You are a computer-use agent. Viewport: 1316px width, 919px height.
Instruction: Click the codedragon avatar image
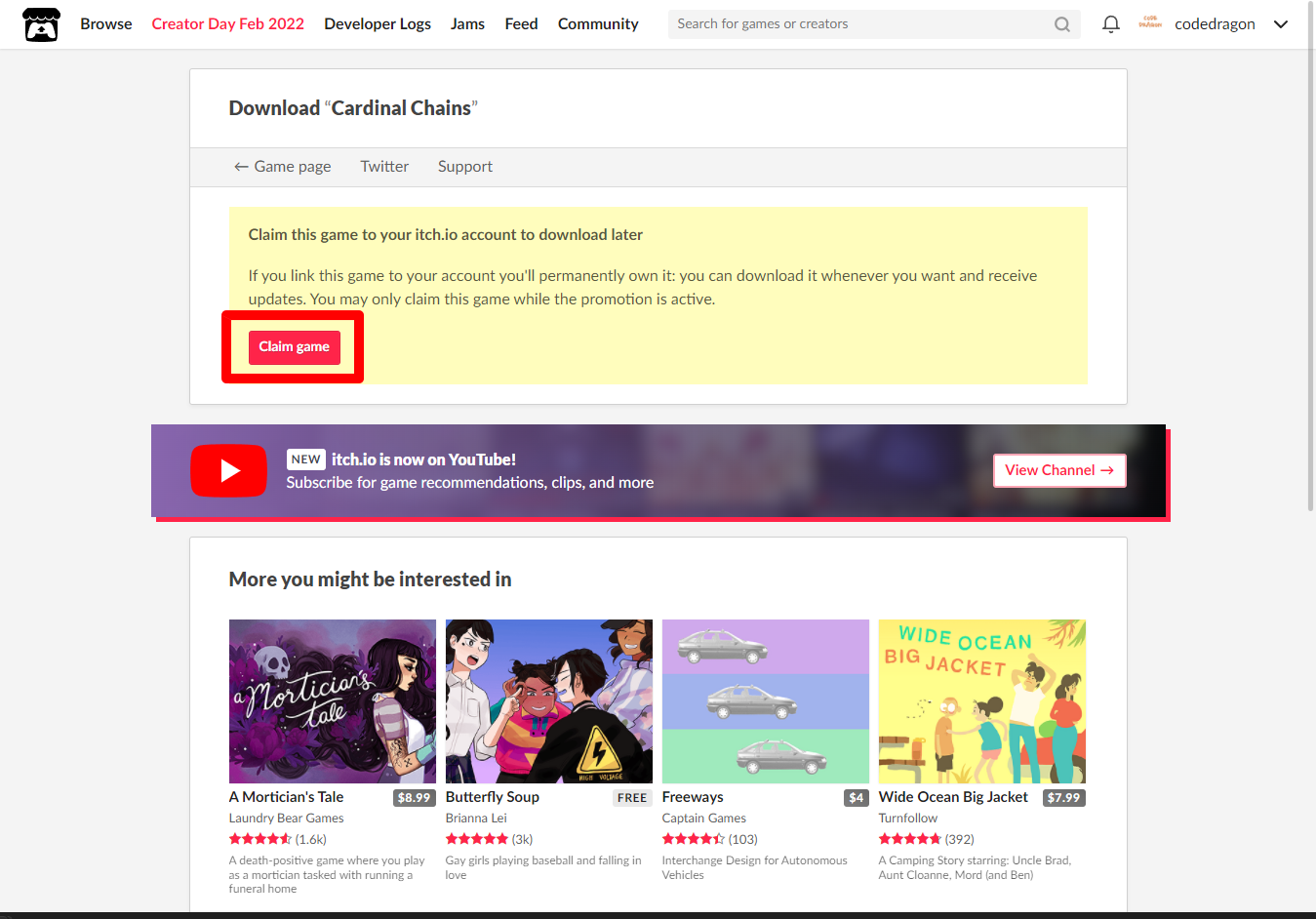click(x=1150, y=23)
